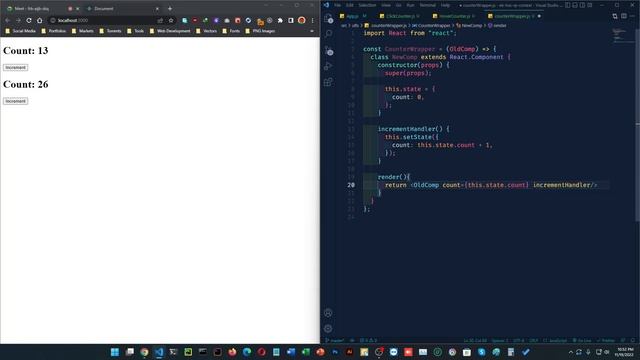Bookmark this page with the star icon
The image size is (640, 360).
(x=171, y=20)
